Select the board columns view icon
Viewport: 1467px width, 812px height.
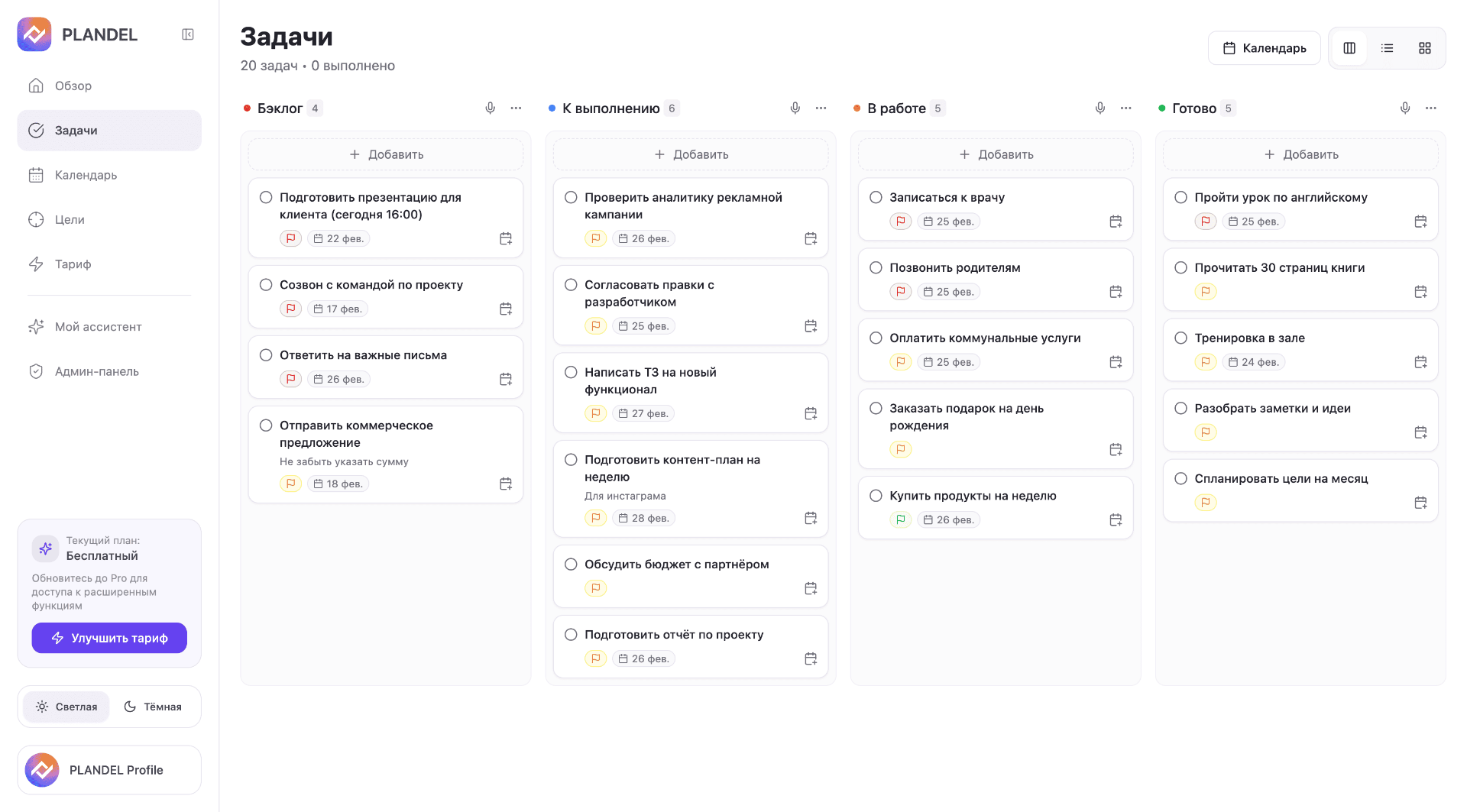tap(1349, 48)
